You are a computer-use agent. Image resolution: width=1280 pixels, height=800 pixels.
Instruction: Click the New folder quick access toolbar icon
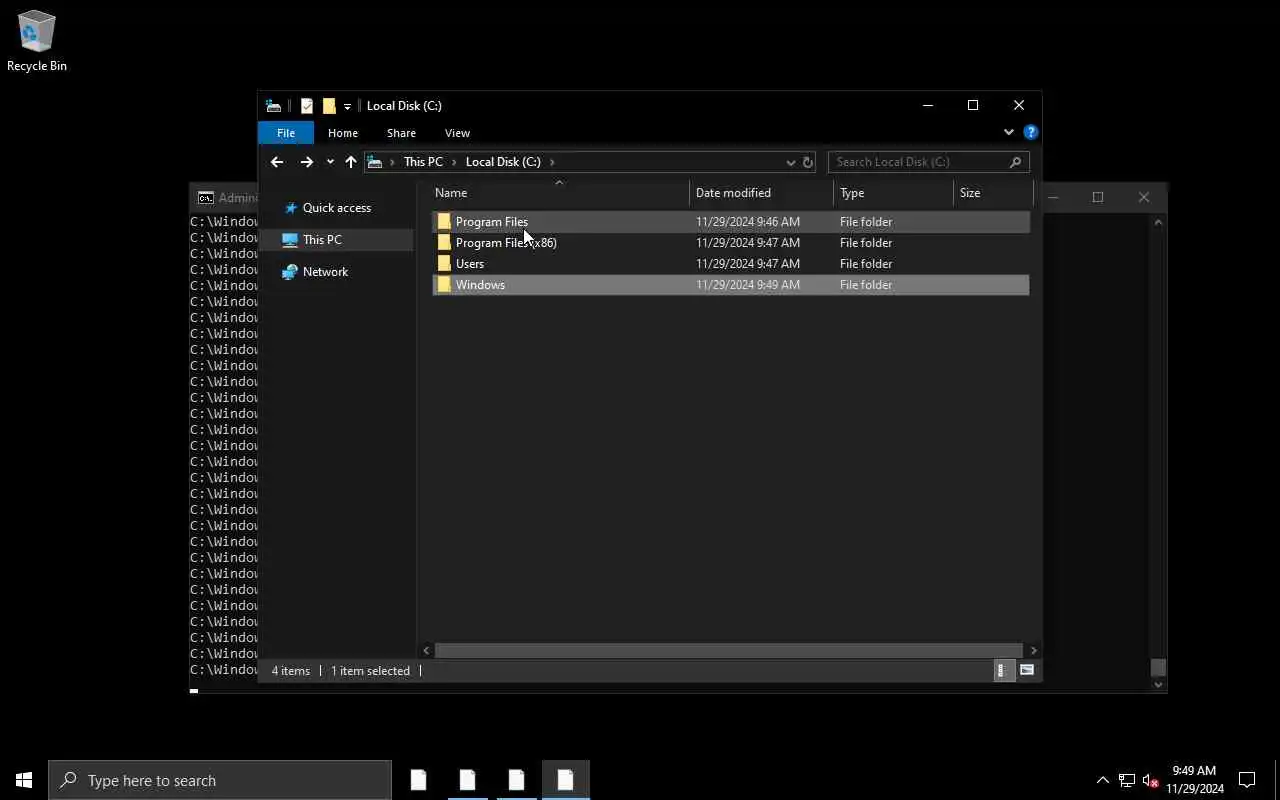pos(329,106)
